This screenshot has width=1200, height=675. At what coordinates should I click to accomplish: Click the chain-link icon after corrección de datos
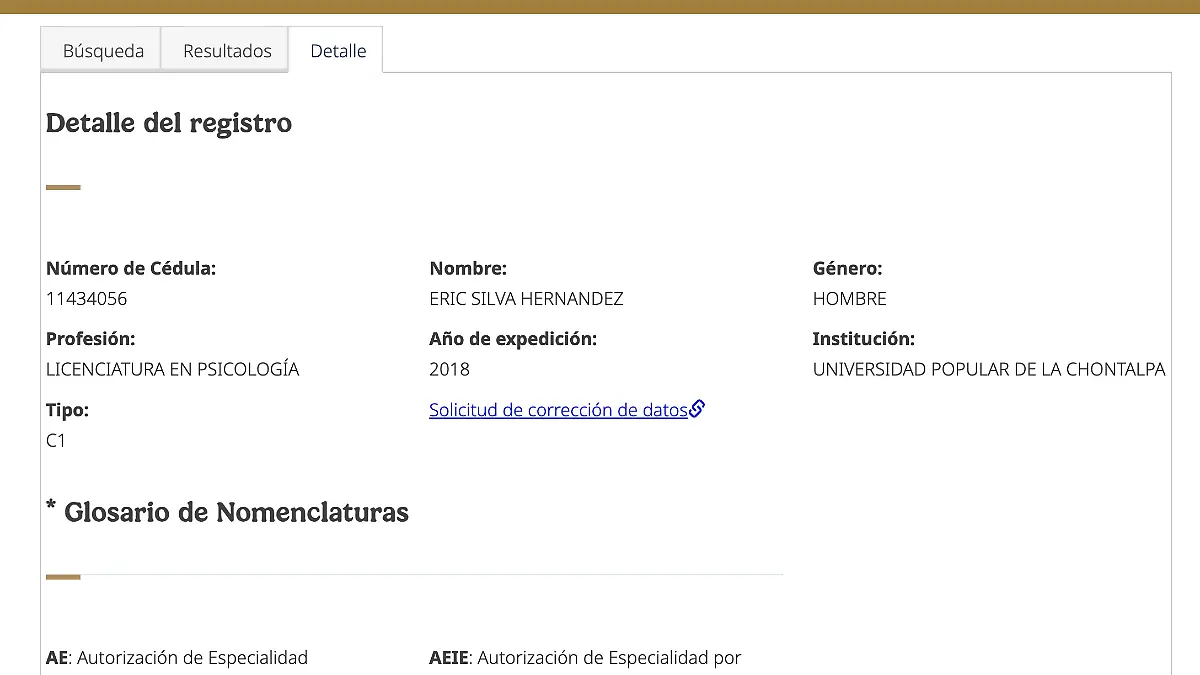[x=698, y=408]
